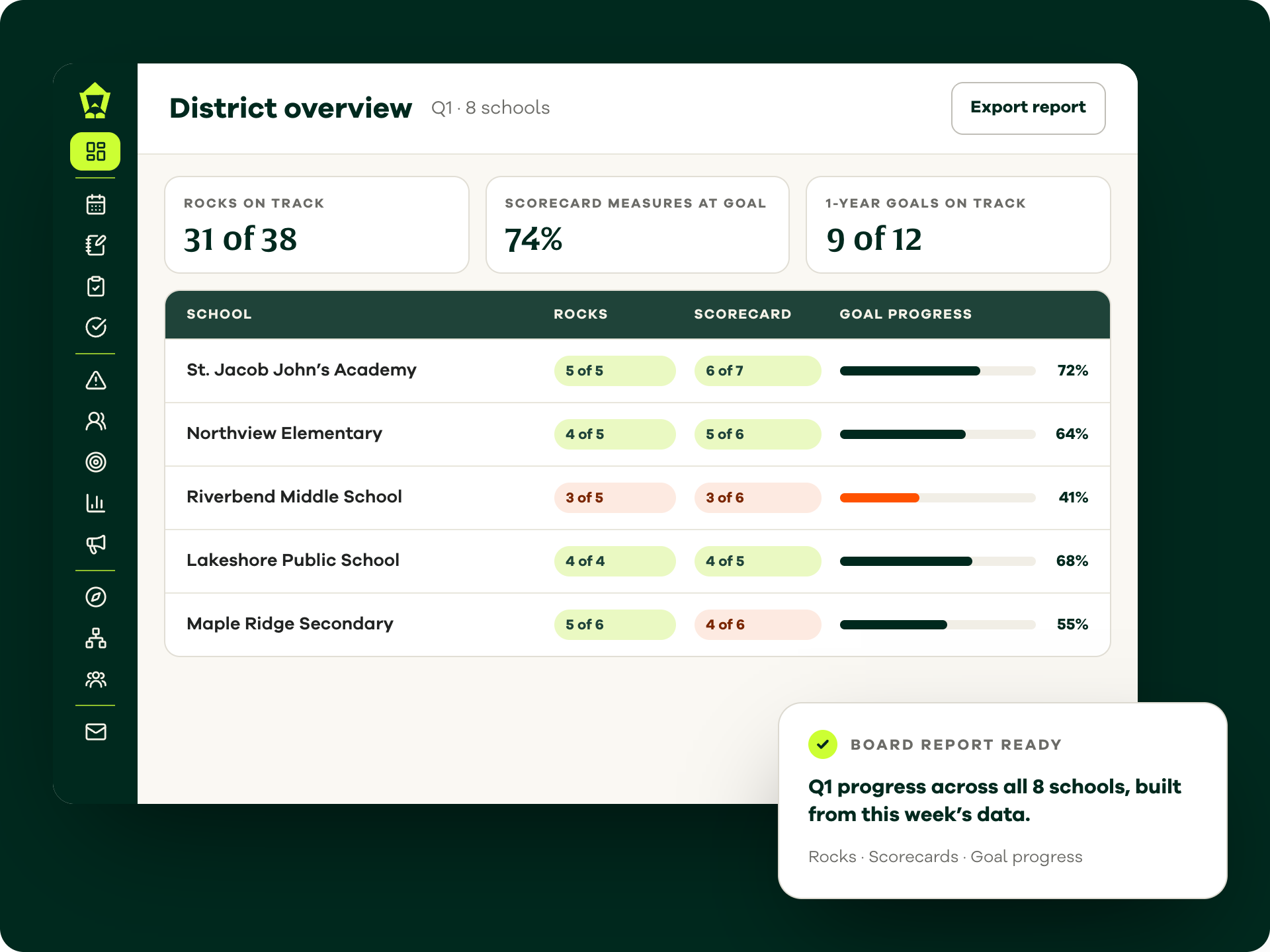The height and width of the screenshot is (952, 1270).
Task: Click the 3 of 5 rocks badge
Action: pos(615,498)
